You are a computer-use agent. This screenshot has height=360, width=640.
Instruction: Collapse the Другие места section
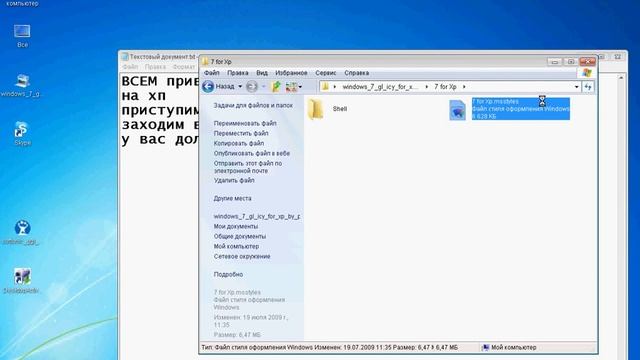232,198
